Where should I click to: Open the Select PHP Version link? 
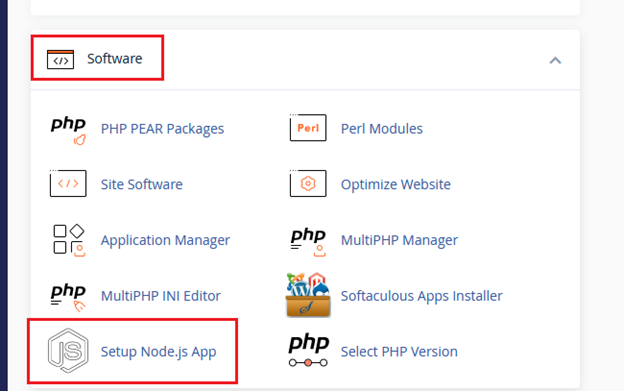click(x=399, y=352)
